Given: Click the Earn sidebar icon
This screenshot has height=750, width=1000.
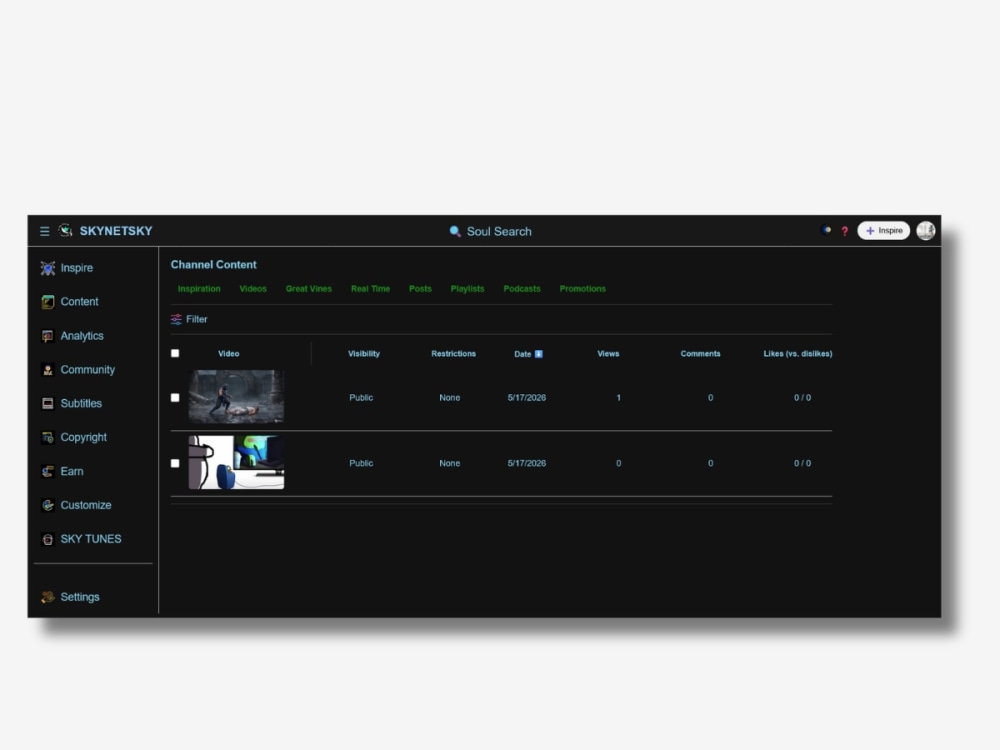Looking at the screenshot, I should pos(48,471).
